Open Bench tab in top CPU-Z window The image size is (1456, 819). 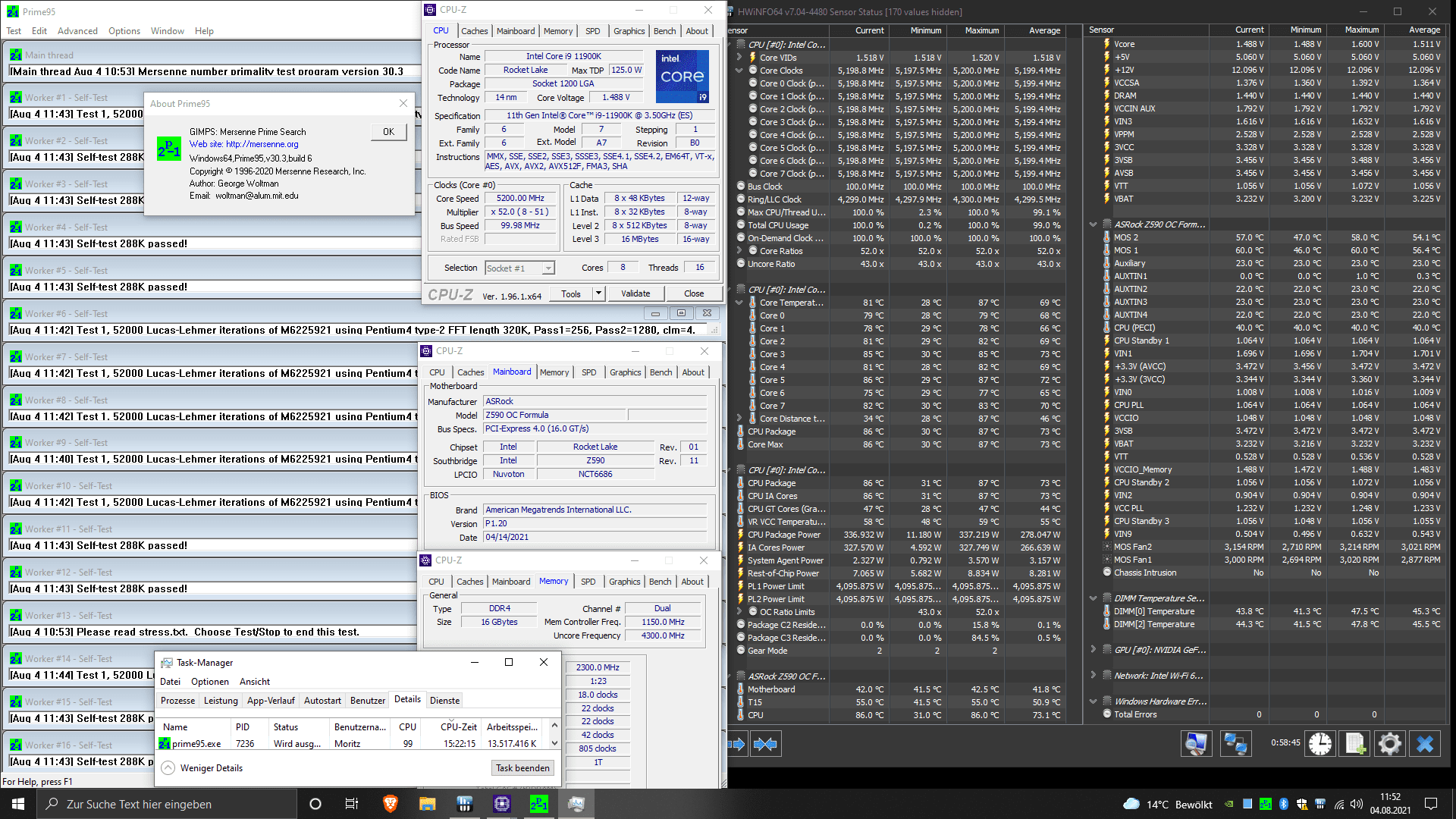click(664, 31)
